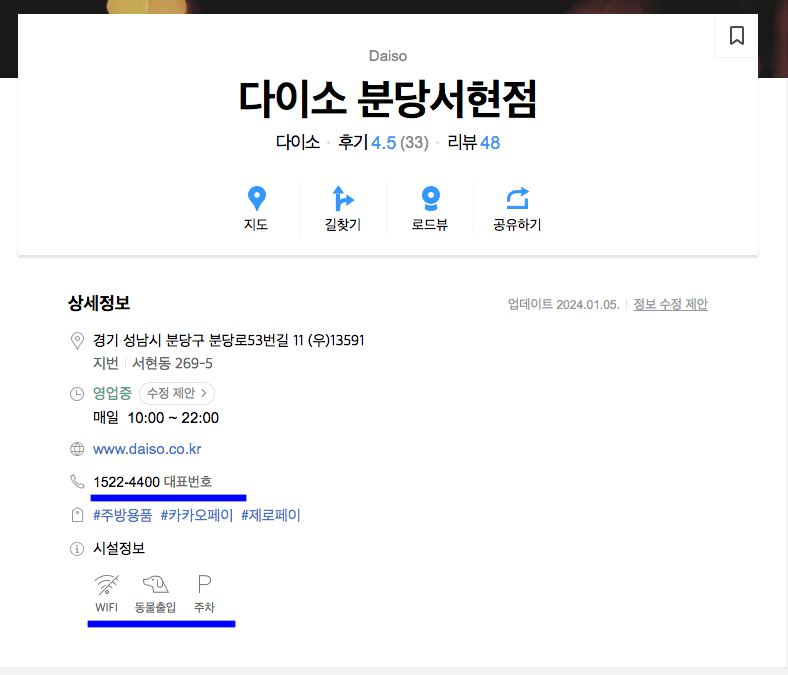Click #제로페이 hashtag
Screen dimensions: 788x675
tap(271, 515)
